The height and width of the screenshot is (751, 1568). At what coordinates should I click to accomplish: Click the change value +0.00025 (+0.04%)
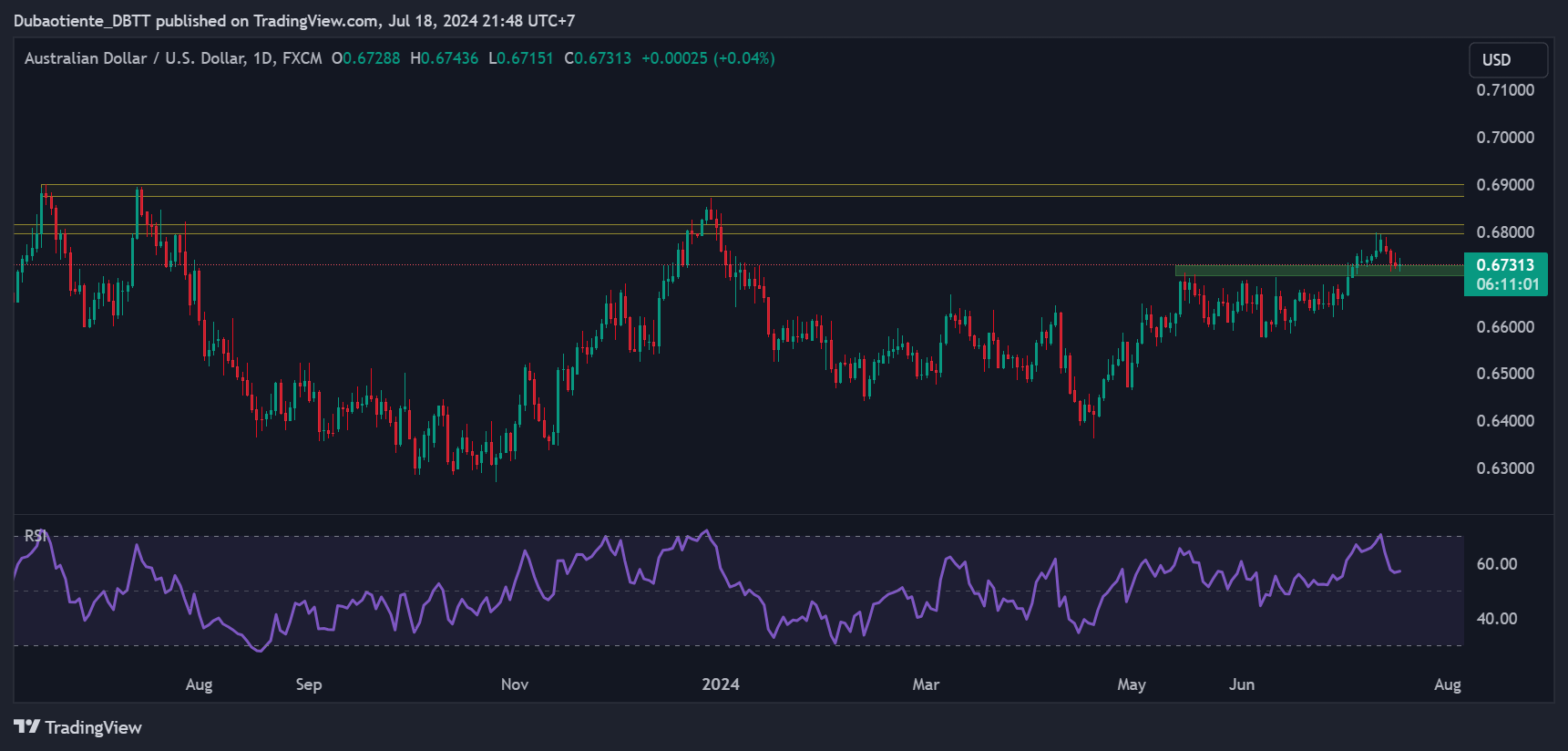(708, 58)
